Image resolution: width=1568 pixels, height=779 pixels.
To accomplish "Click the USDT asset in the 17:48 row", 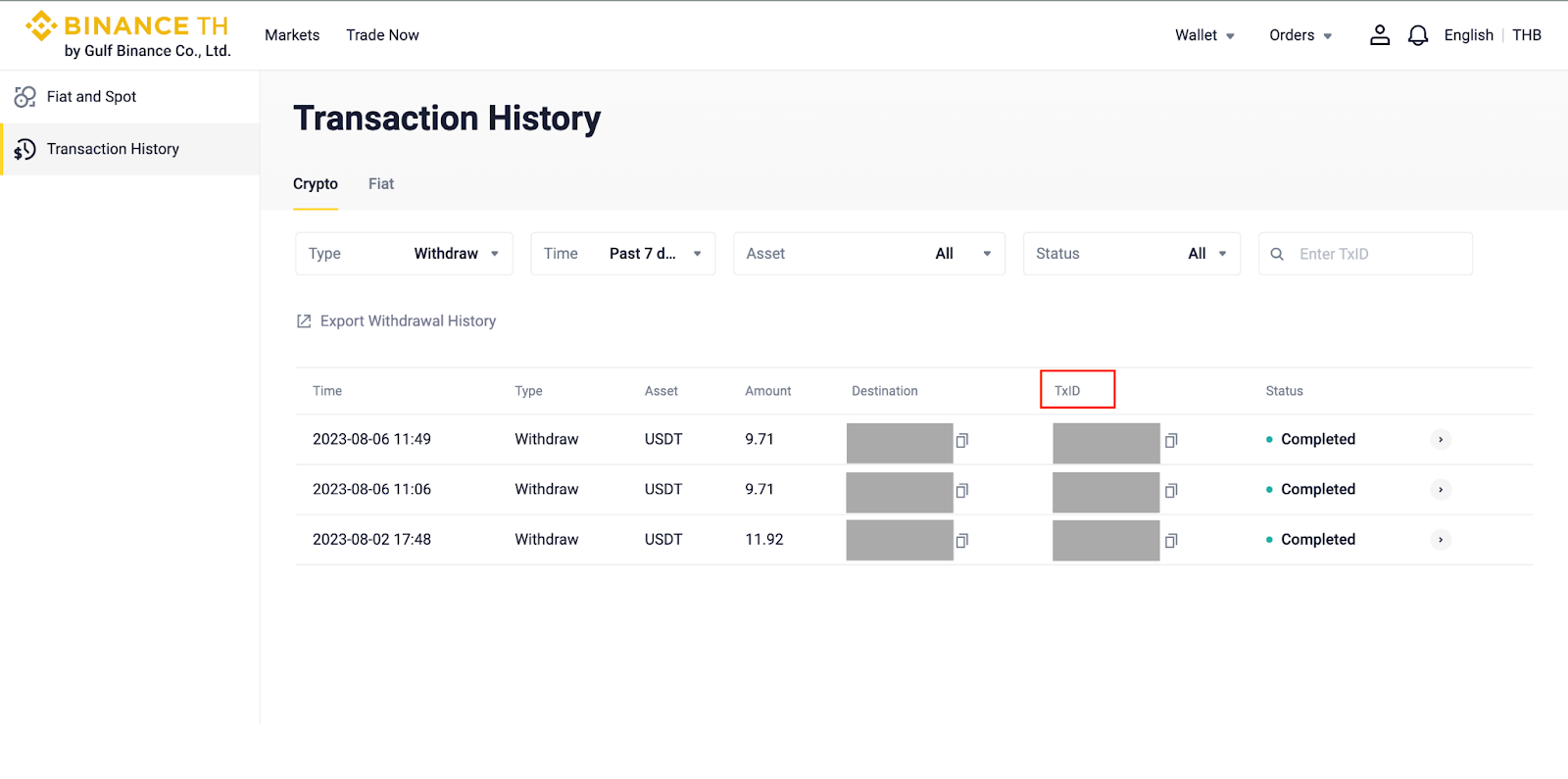I will [663, 539].
